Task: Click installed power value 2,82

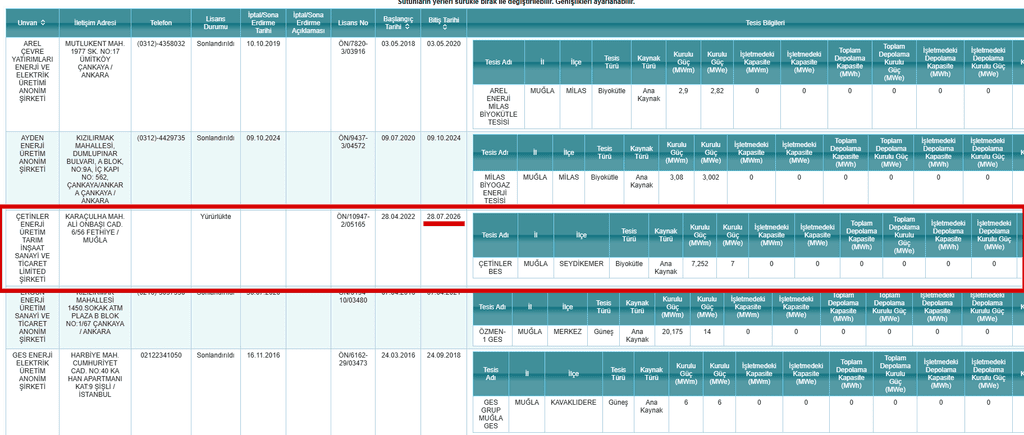Action: (x=716, y=91)
